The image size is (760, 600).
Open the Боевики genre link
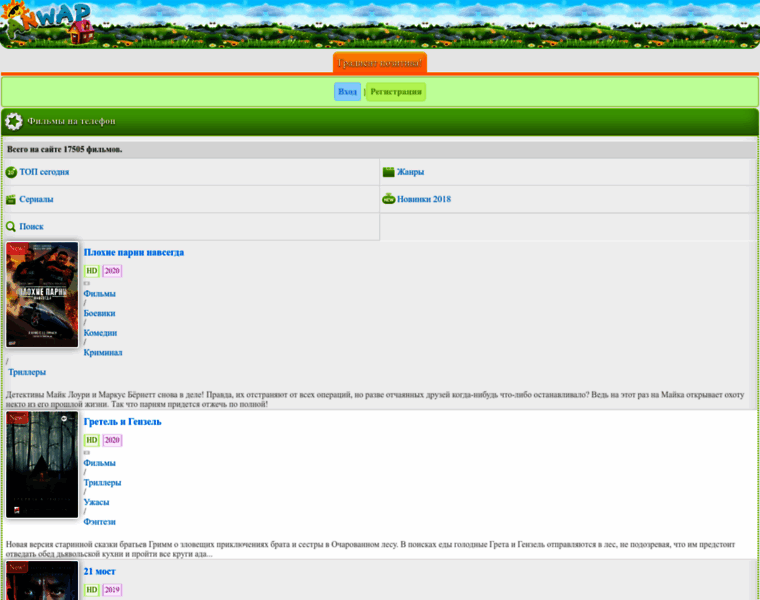(x=99, y=313)
